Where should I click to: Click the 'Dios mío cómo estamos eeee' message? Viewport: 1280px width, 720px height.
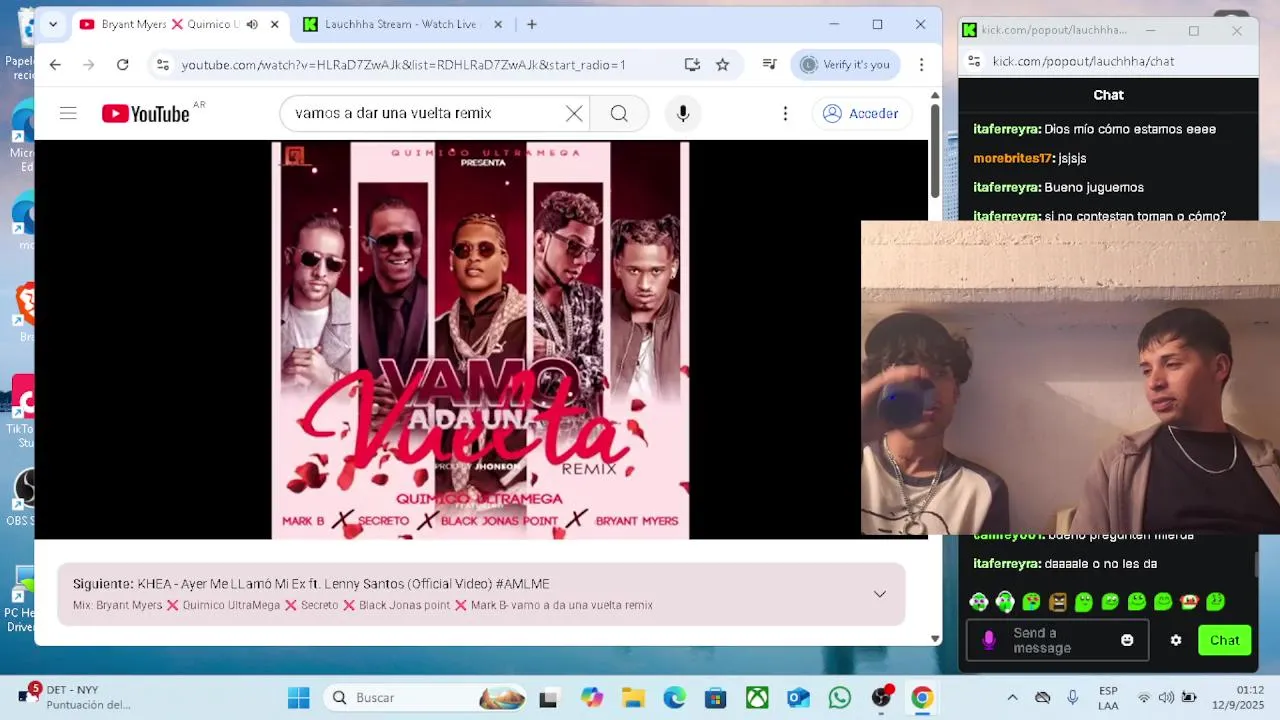point(1130,129)
